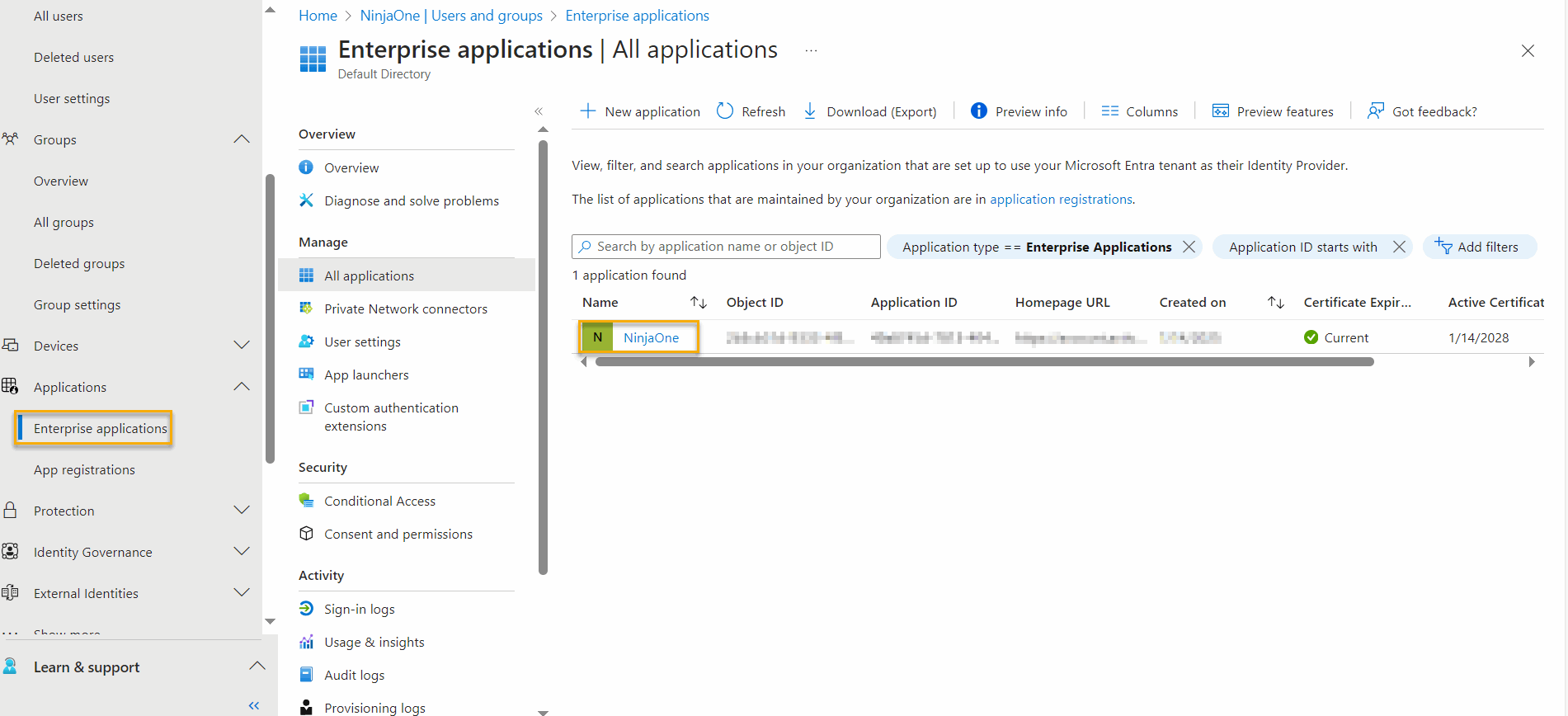Expand the Devices section chevron
The image size is (1568, 716).
(241, 346)
